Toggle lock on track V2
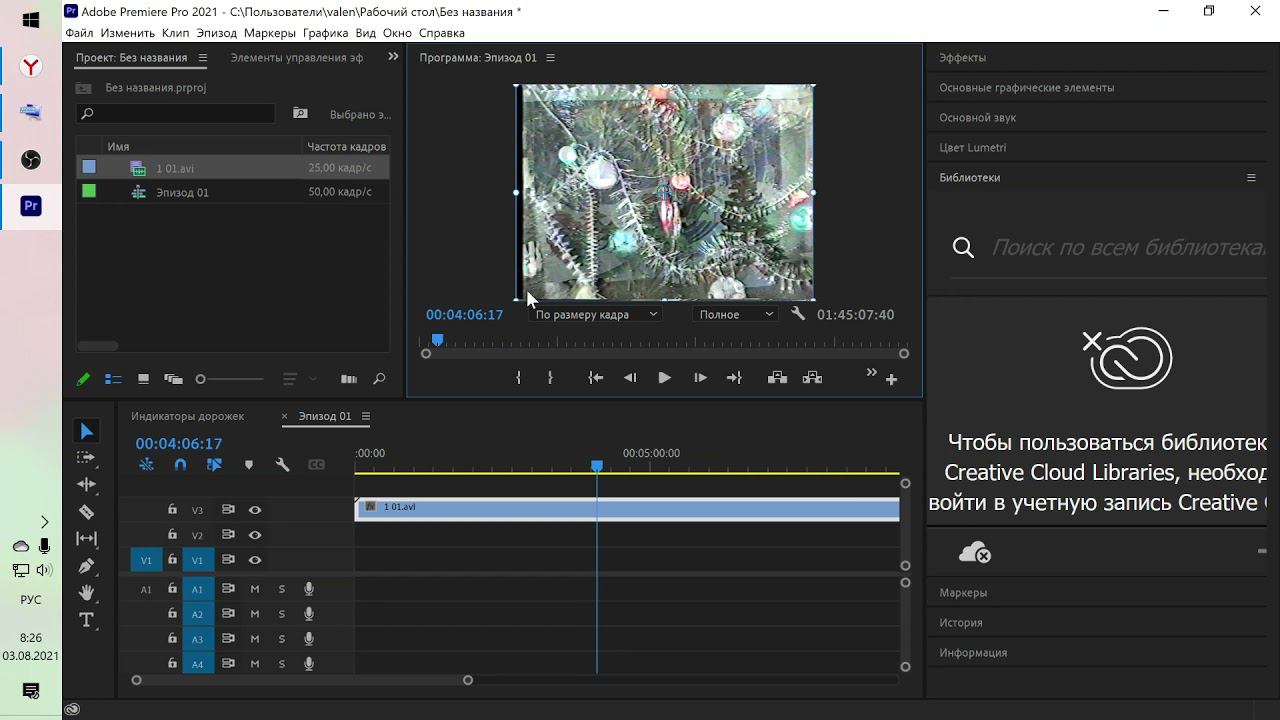 (172, 535)
